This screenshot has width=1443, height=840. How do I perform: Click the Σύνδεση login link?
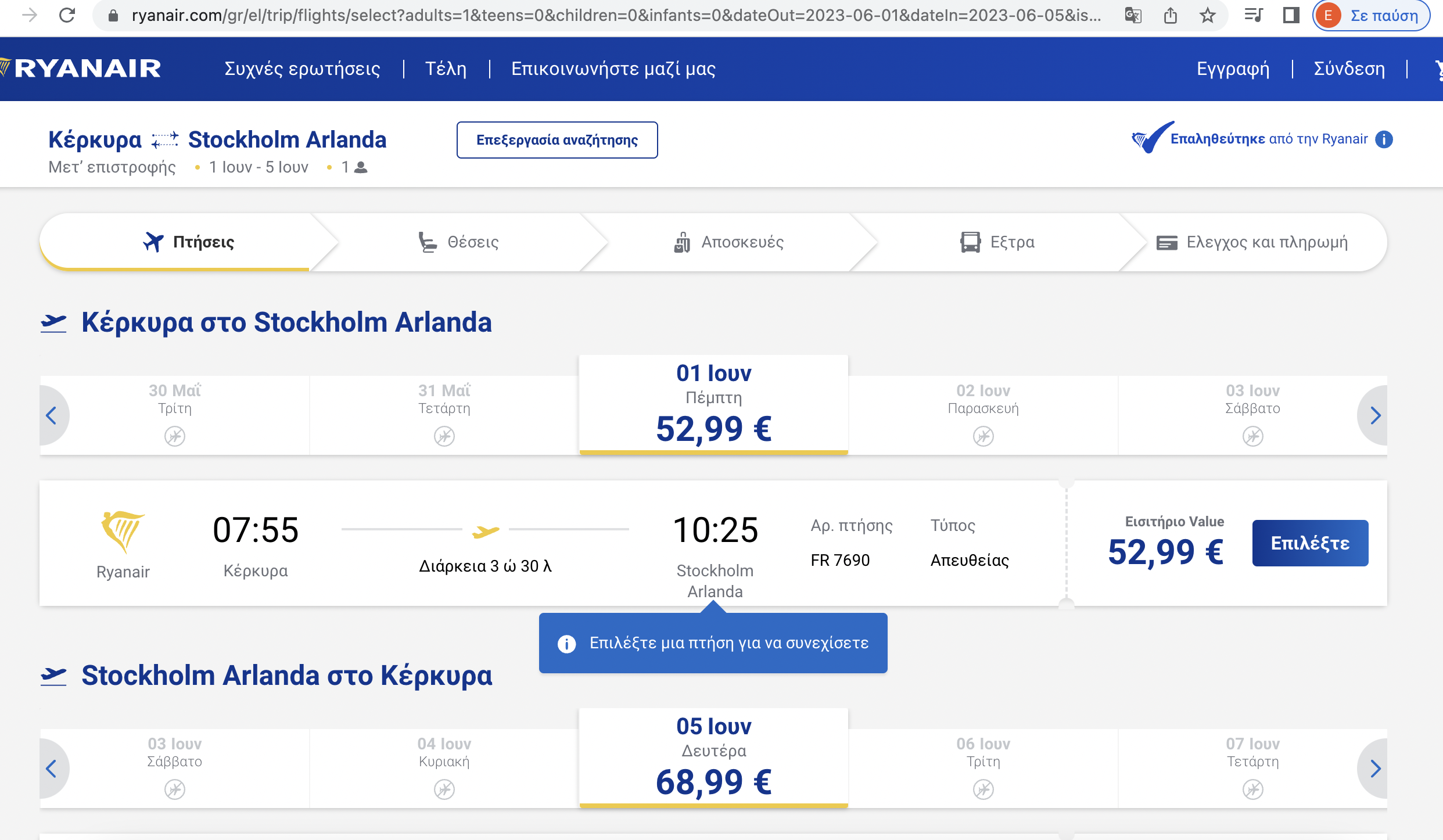pos(1349,69)
